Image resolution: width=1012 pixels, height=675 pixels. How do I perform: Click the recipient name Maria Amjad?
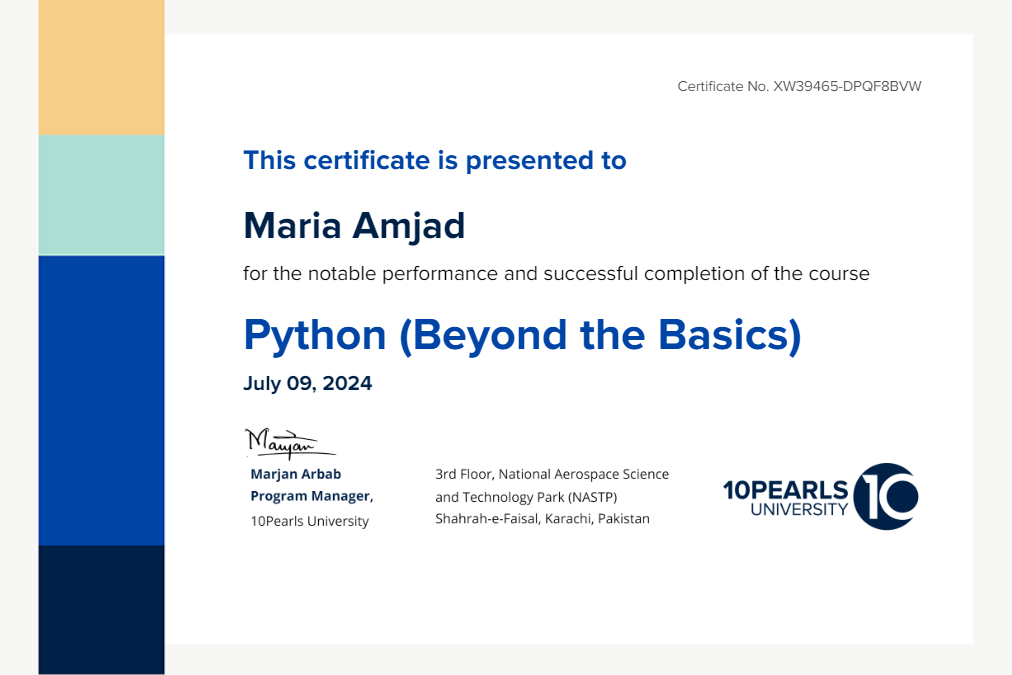(354, 226)
